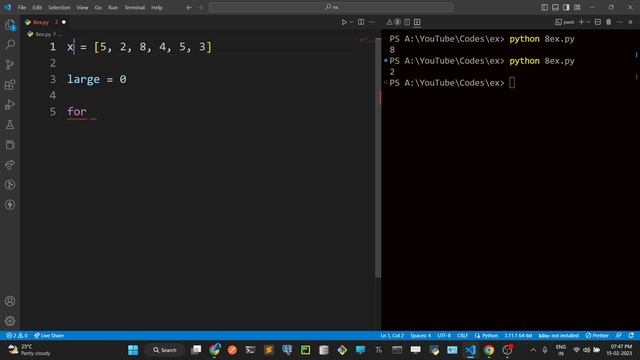Open the Source Control view
640x360 pixels.
coord(10,64)
